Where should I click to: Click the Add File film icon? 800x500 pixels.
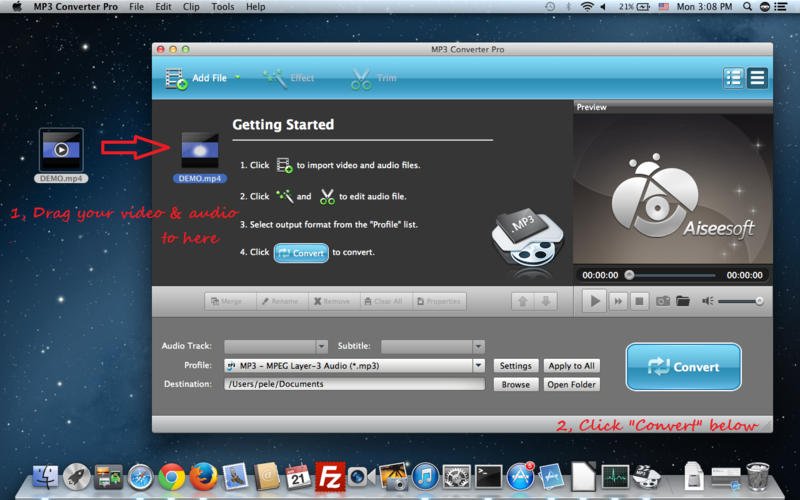[x=176, y=79]
